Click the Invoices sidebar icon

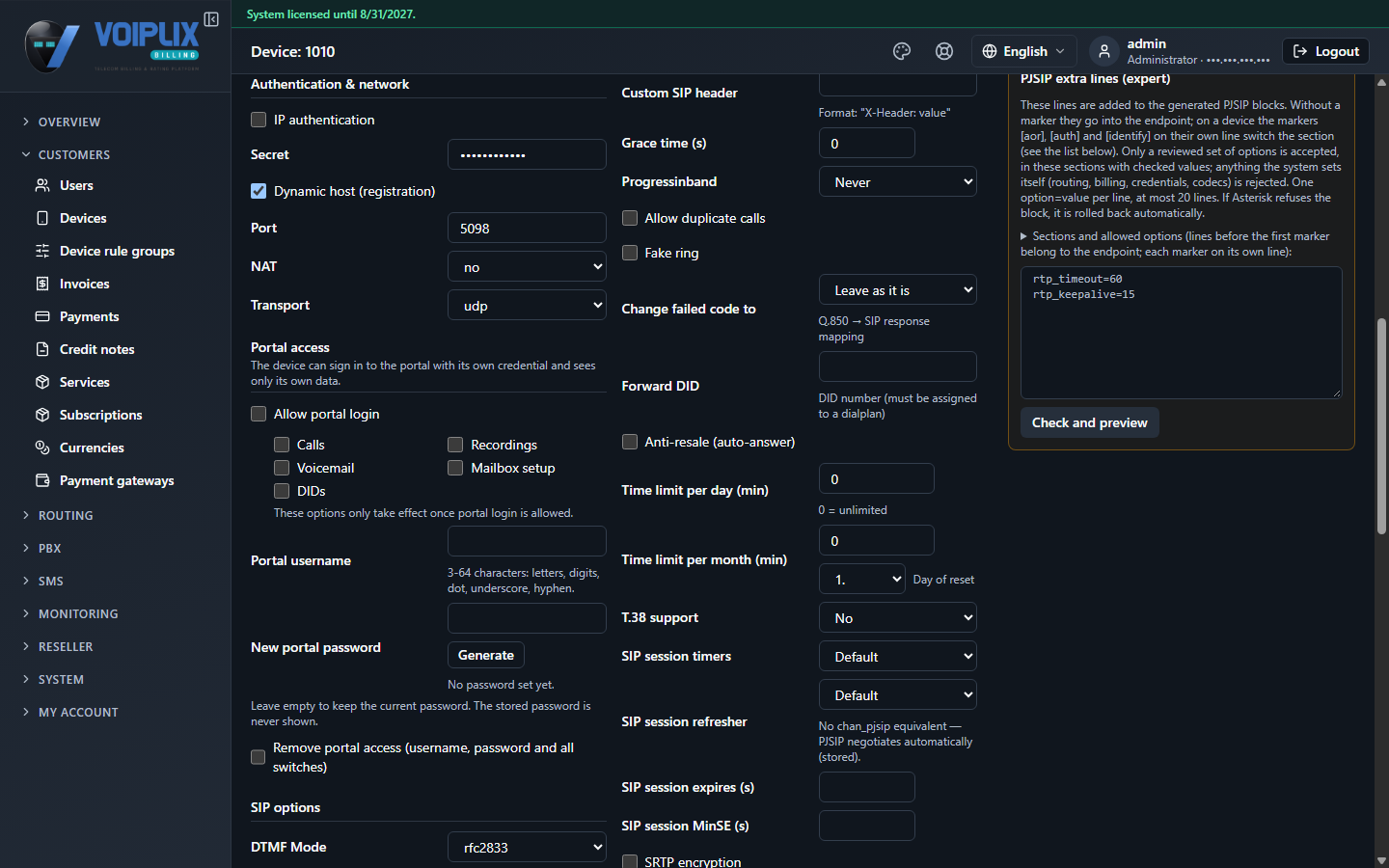(42, 284)
